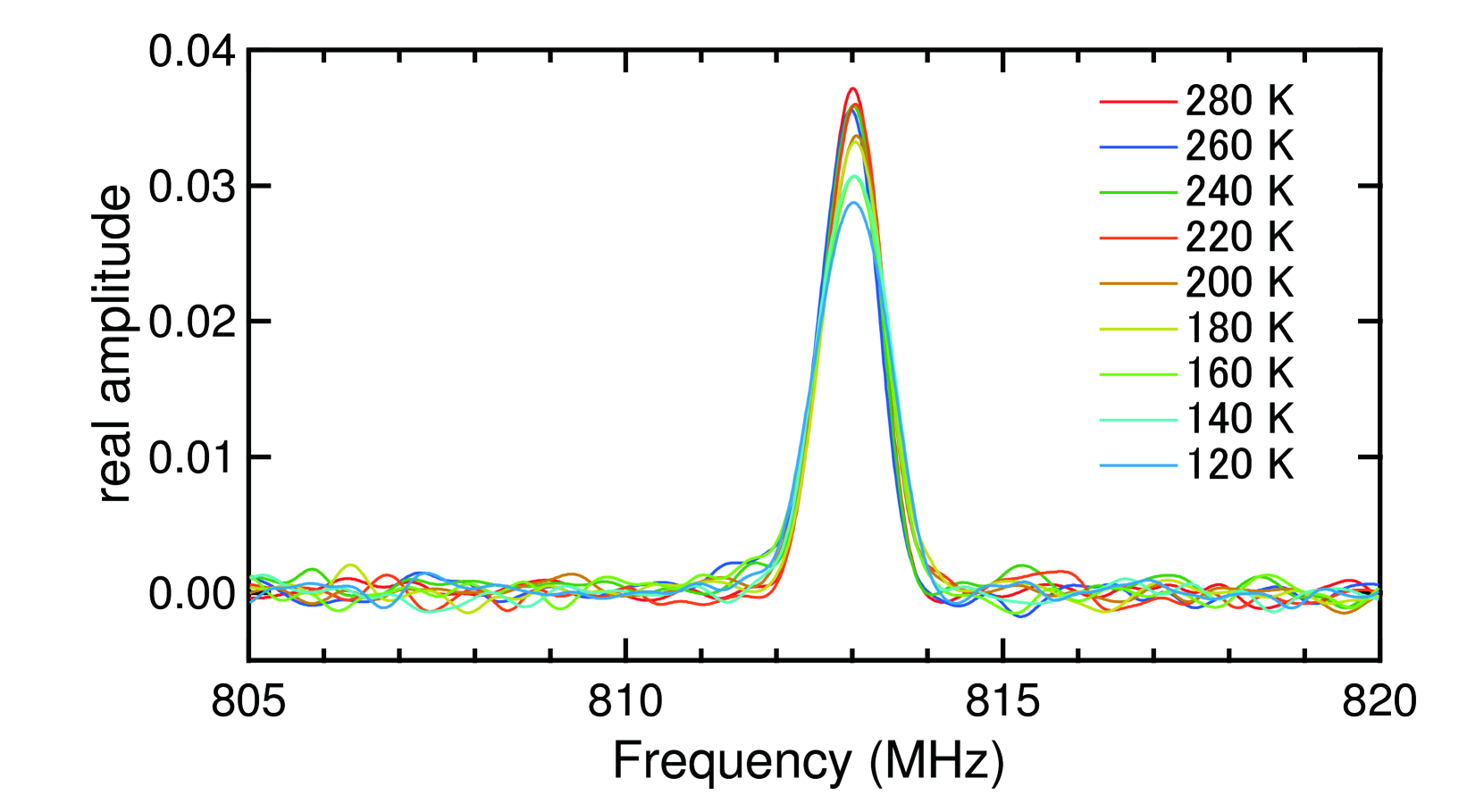Select the 220 K legend entry label
Screen dimensions: 1484x812
pyautogui.click(x=1238, y=238)
